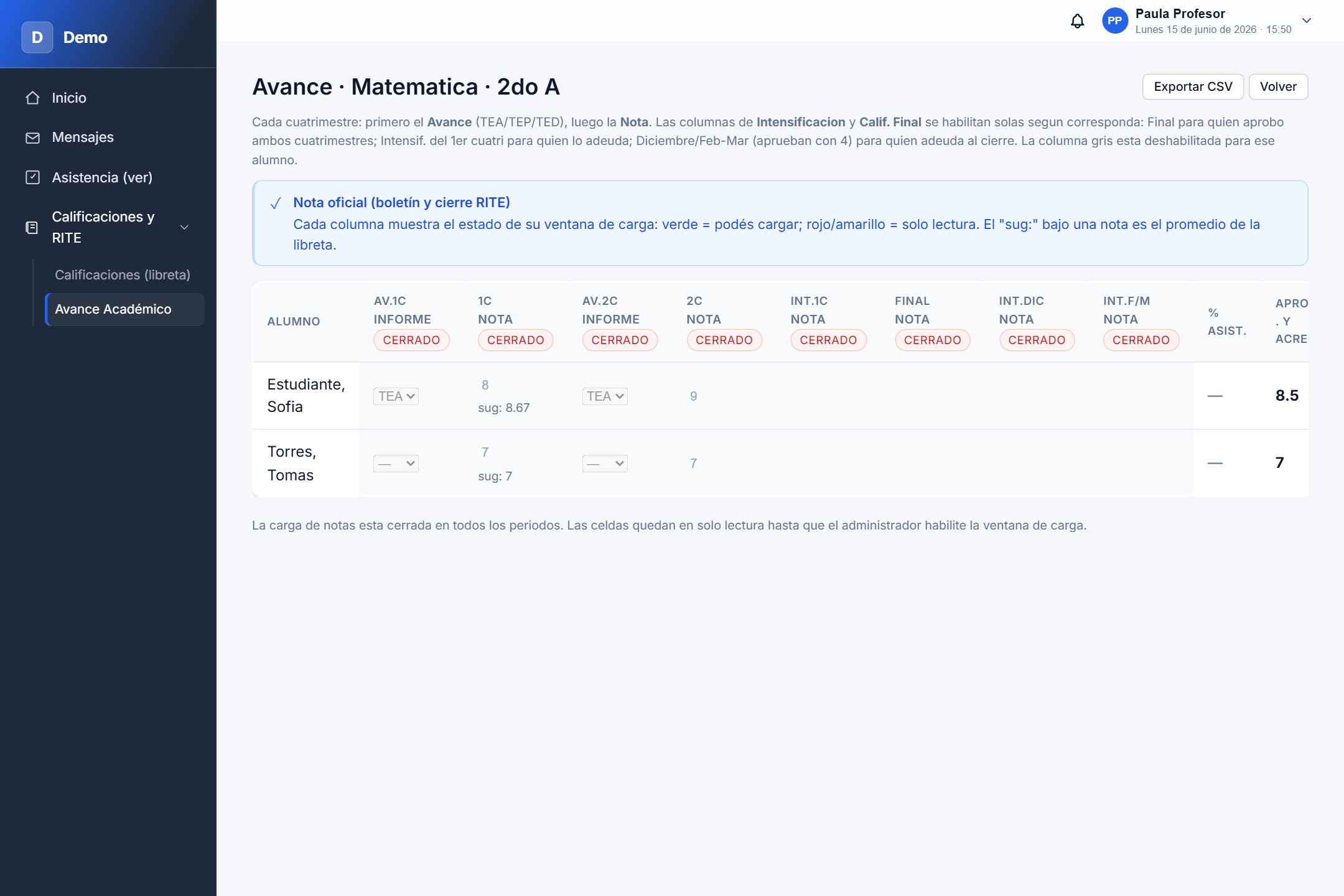Click the Inicio home icon
This screenshot has width=1344, height=896.
(33, 98)
